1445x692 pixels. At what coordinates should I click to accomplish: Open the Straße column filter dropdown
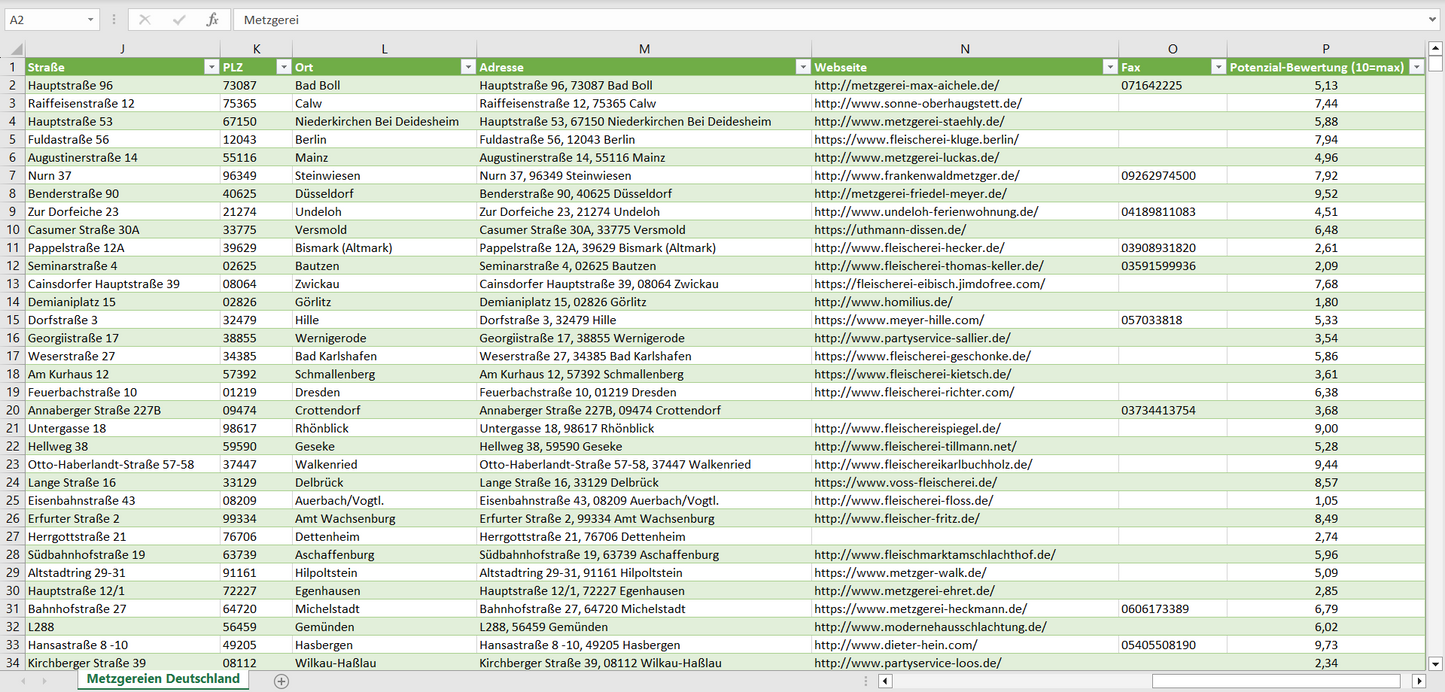(210, 67)
